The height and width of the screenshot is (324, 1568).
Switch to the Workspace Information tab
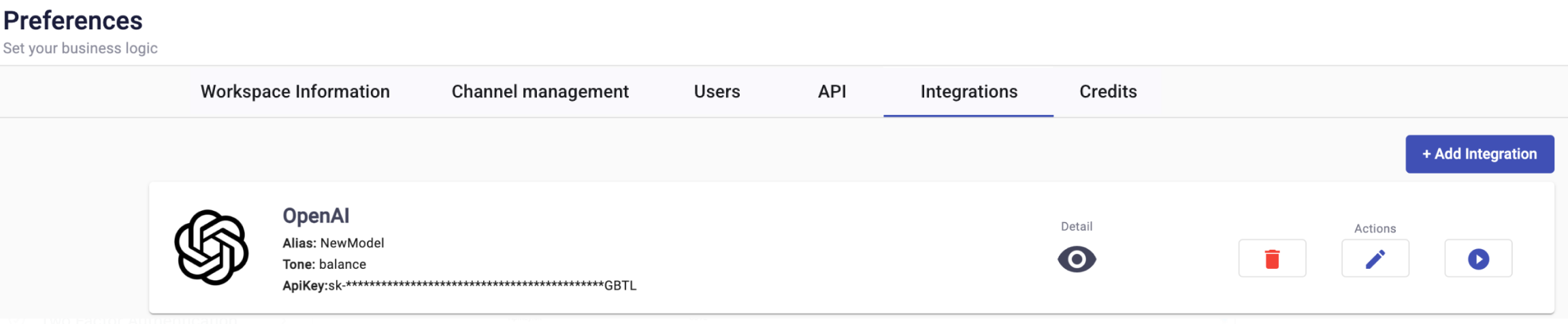point(295,91)
